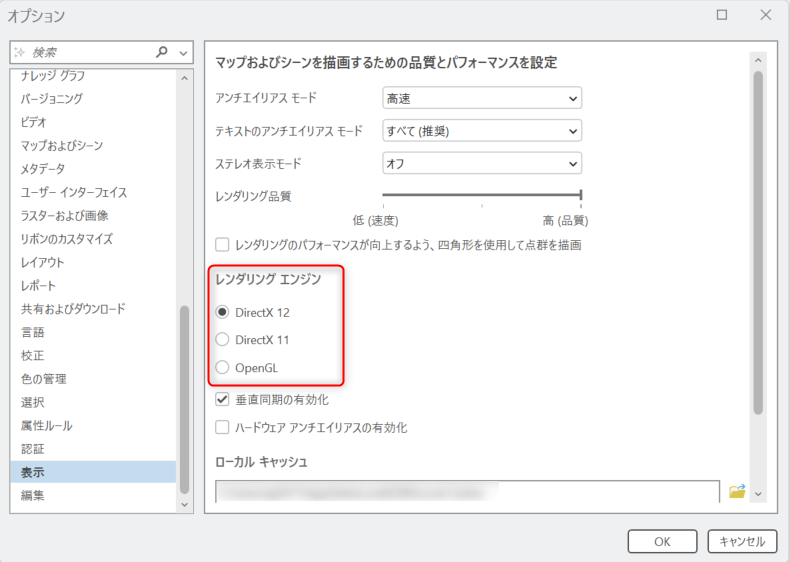Image resolution: width=790 pixels, height=562 pixels.
Task: Select リボンのカスタマイズ in the sidebar
Action: [x=66, y=239]
